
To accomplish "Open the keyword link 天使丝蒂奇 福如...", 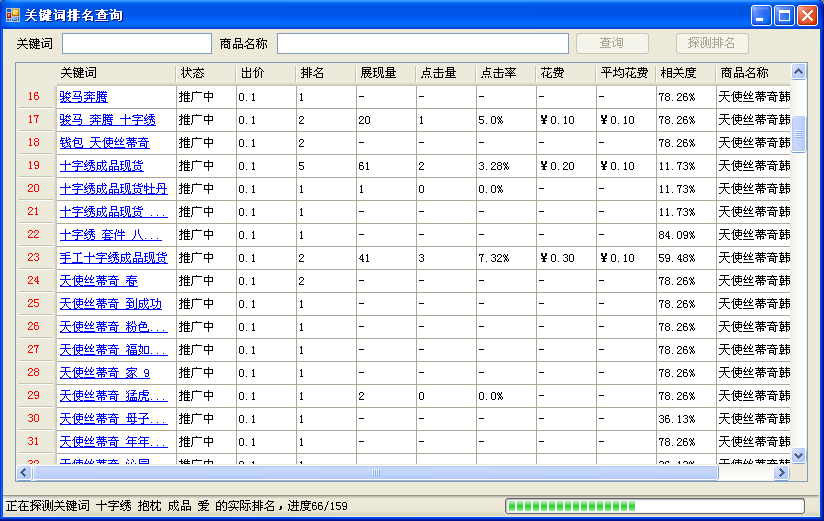I will coord(114,350).
